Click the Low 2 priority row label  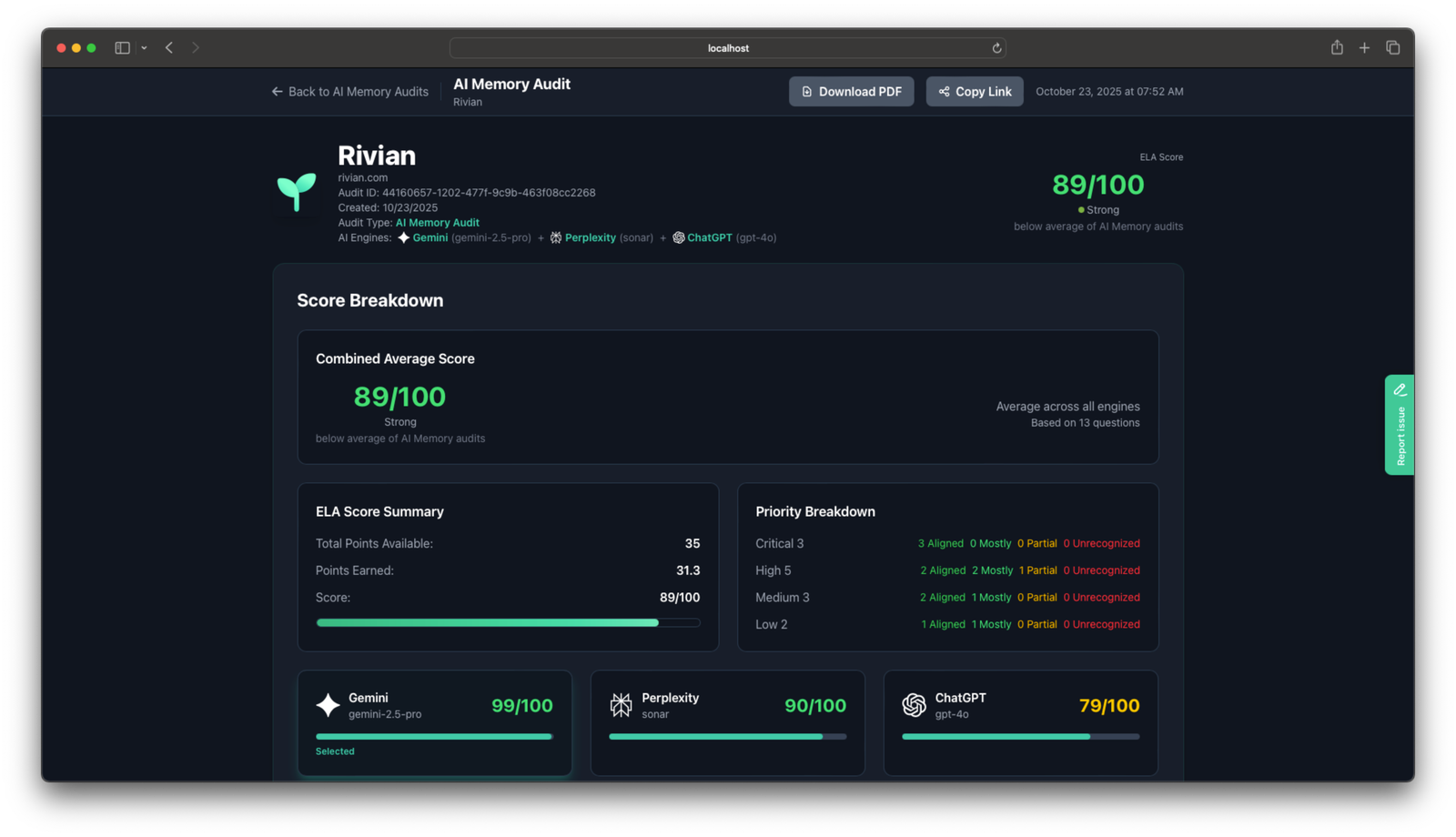772,624
